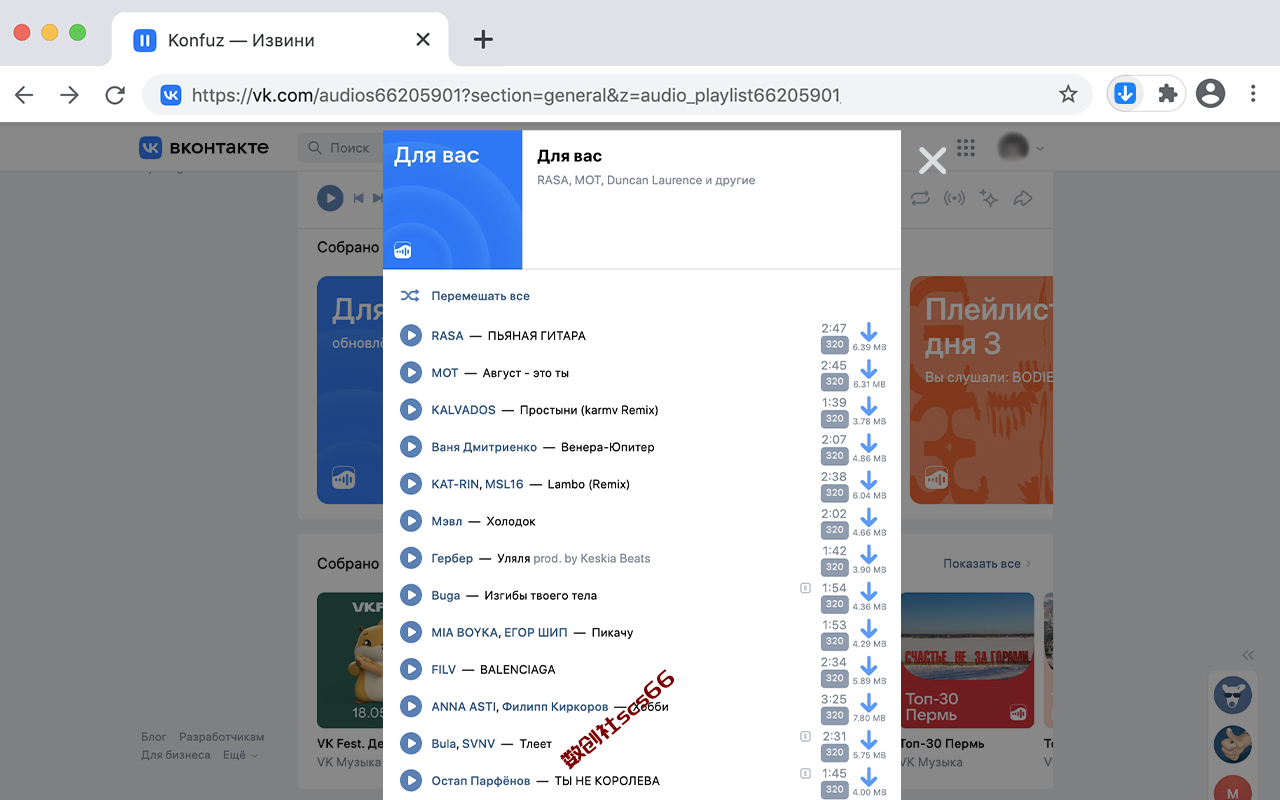Bookmark this page with the star
The width and height of the screenshot is (1280, 800).
click(1068, 94)
